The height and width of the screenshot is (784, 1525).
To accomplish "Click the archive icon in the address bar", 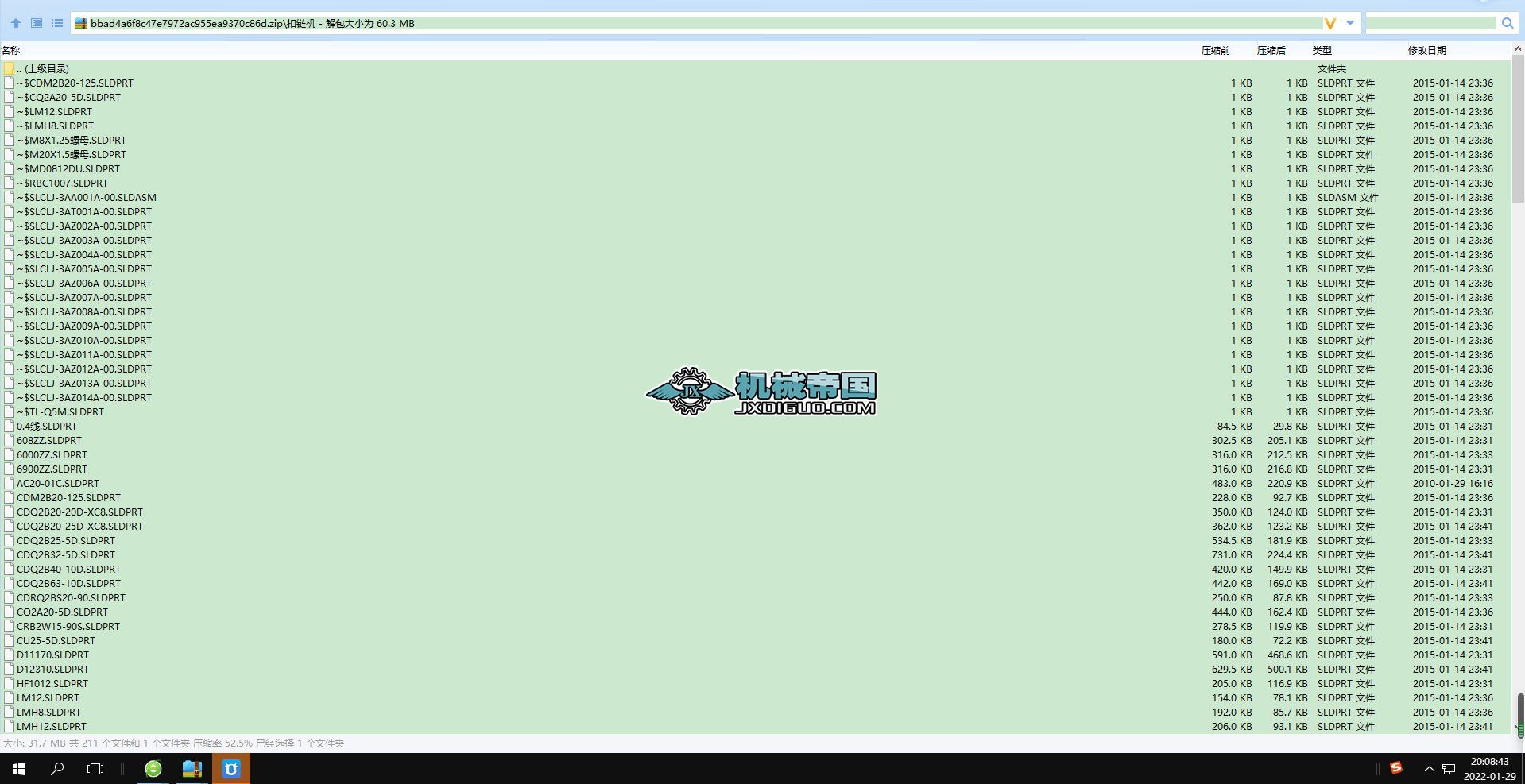I will 81,24.
